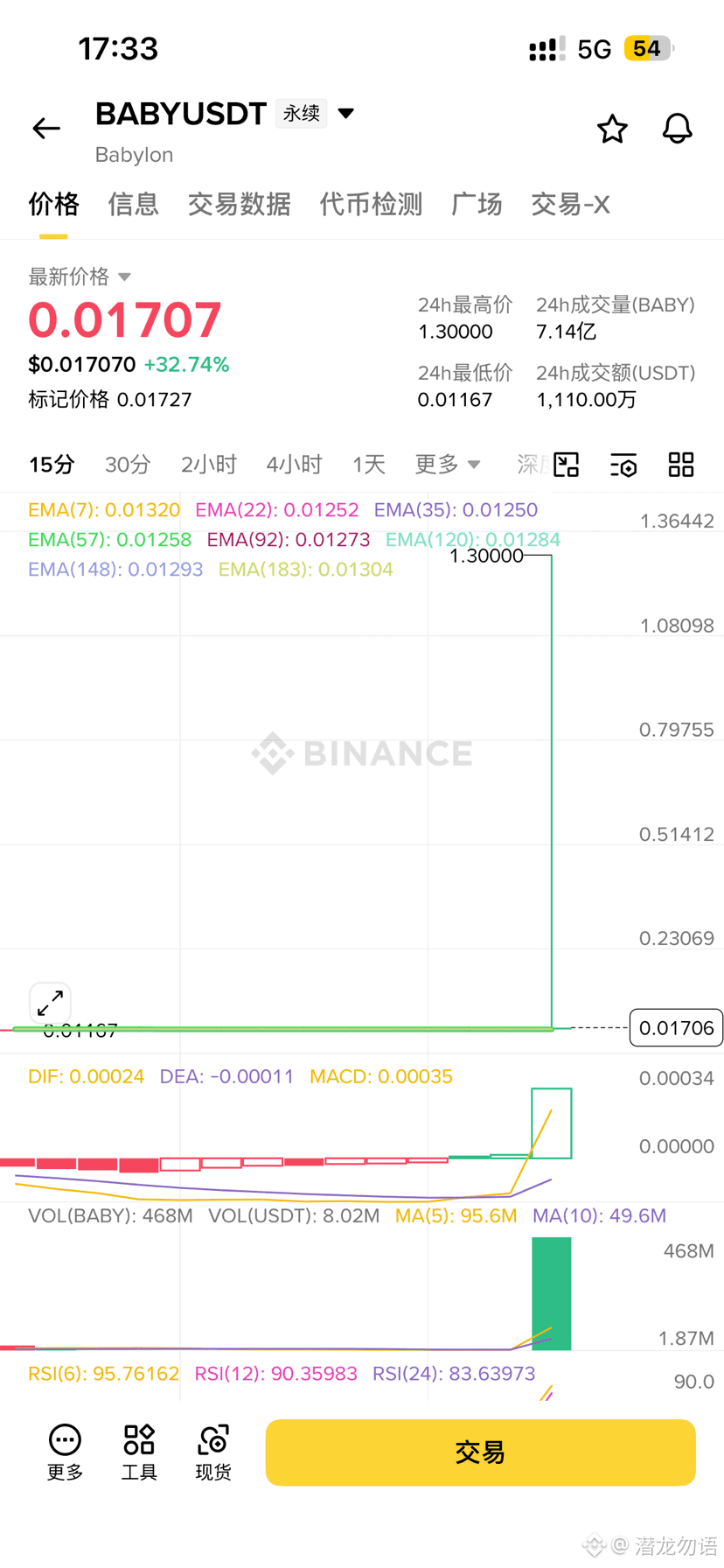
Task: Tap the current price tag 0.01706
Action: (676, 1028)
